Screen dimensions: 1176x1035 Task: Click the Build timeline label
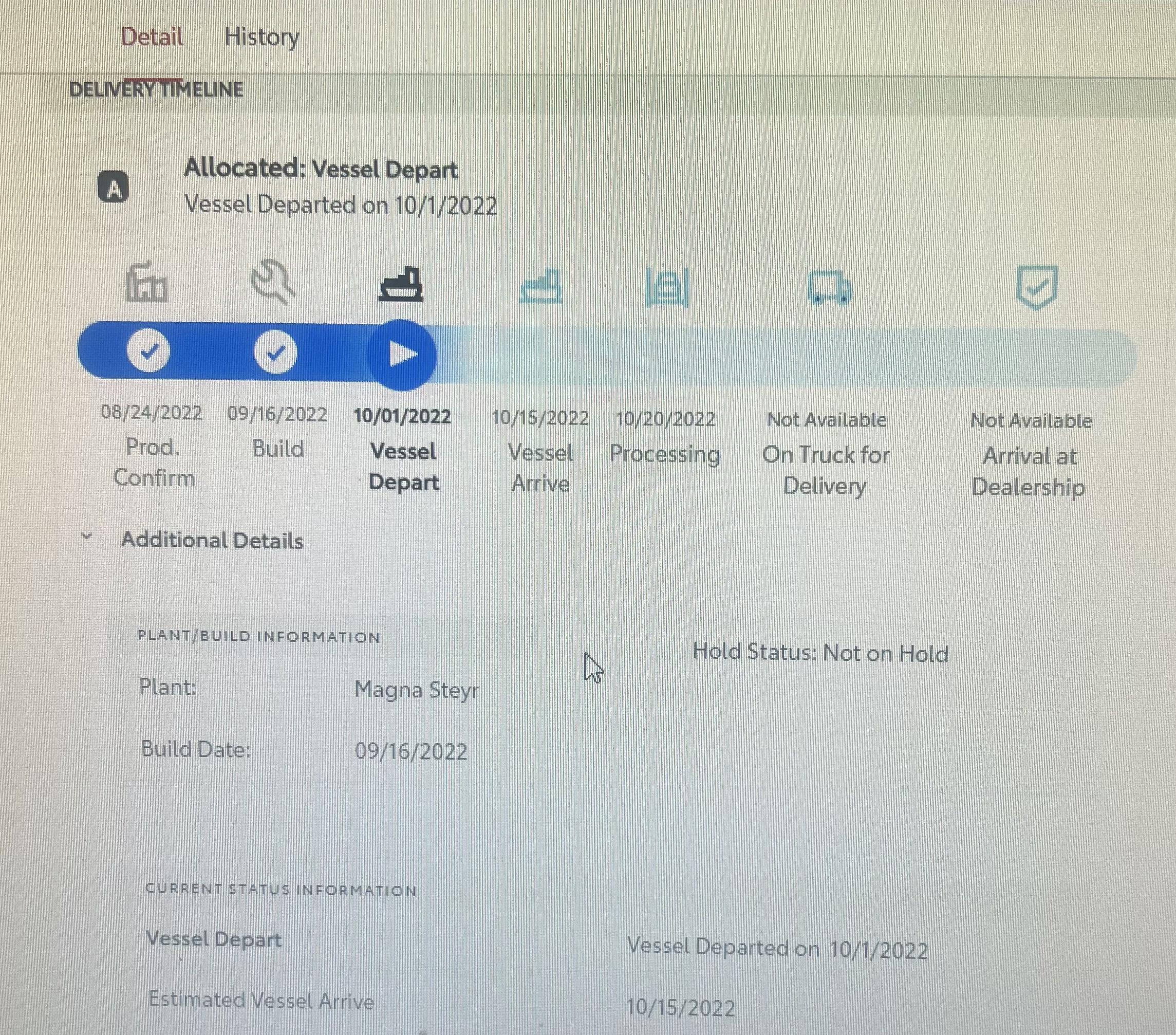tap(278, 449)
